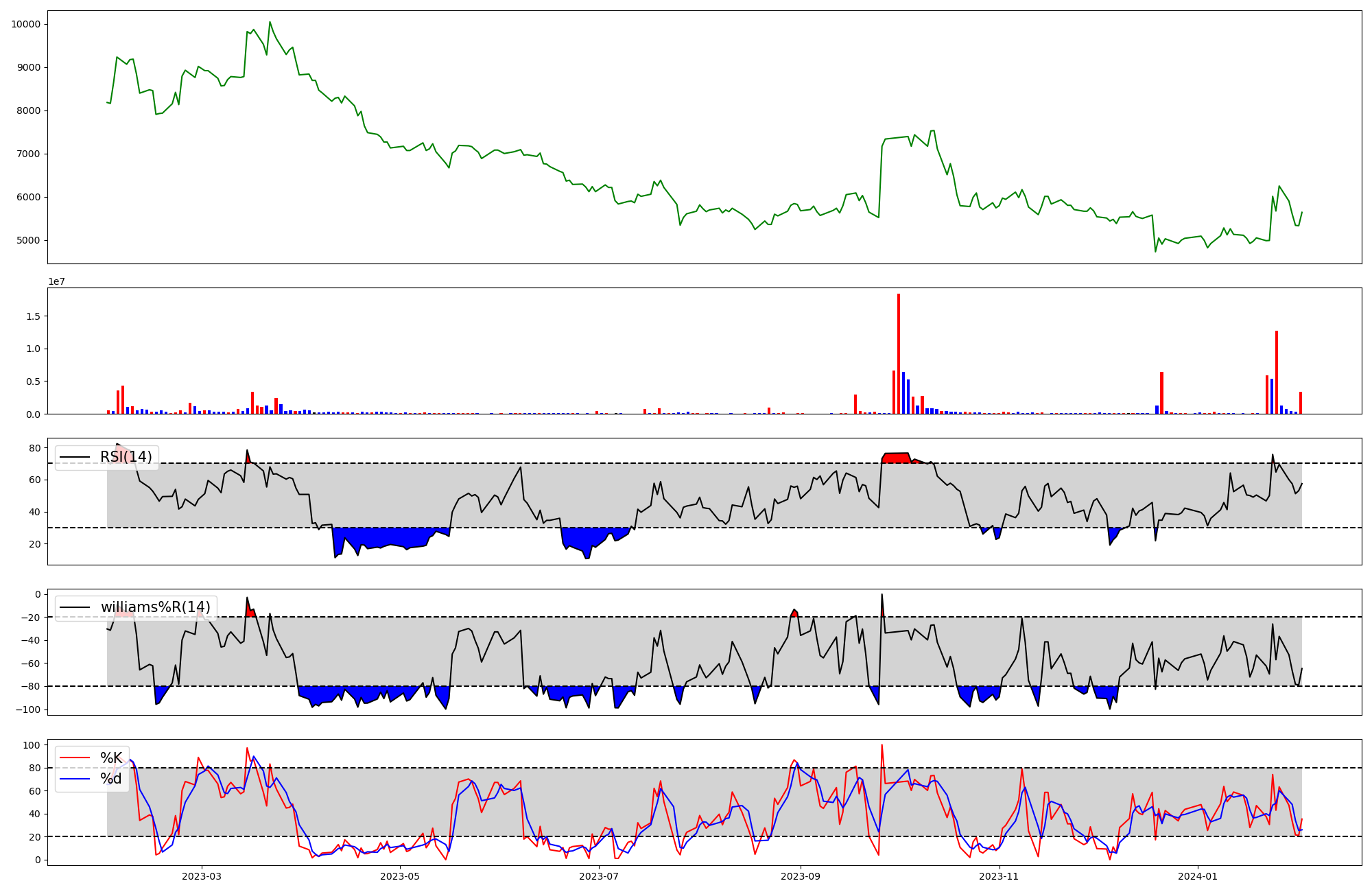The image size is (1372, 892).
Task: Select the blue %d legend line sample
Action: pyautogui.click(x=75, y=779)
